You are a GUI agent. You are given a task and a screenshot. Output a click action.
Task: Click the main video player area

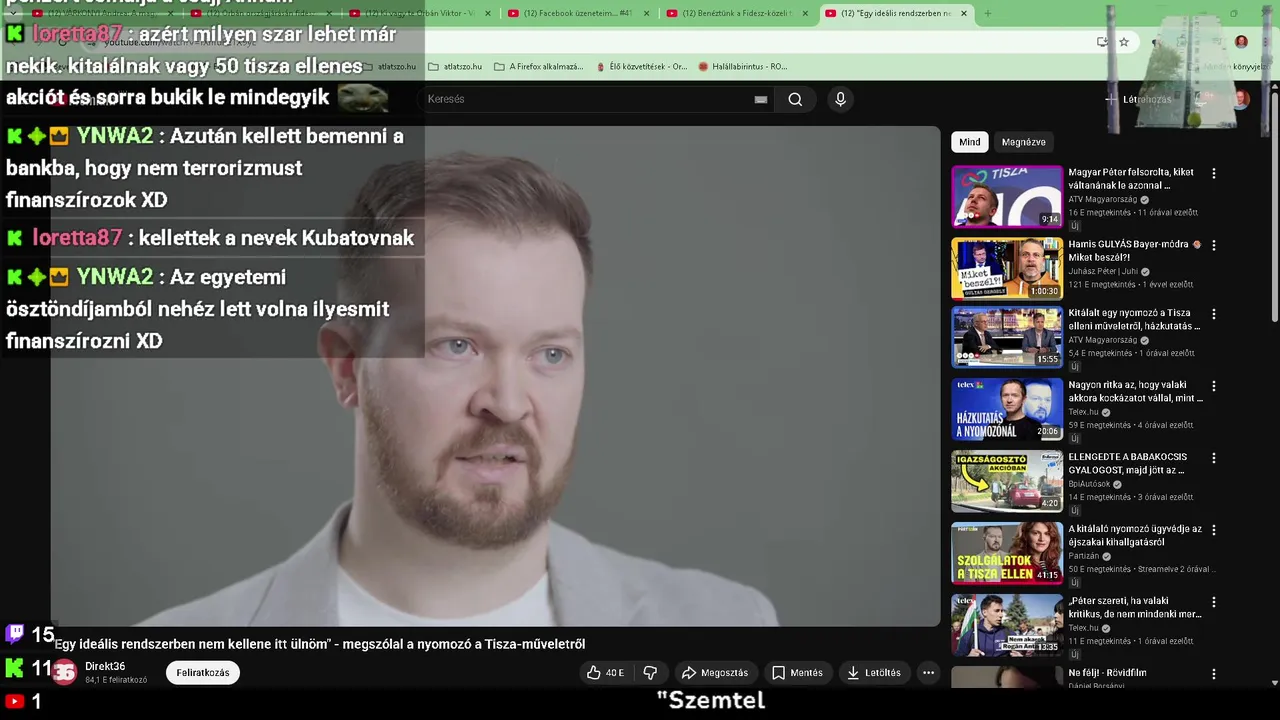[x=495, y=376]
